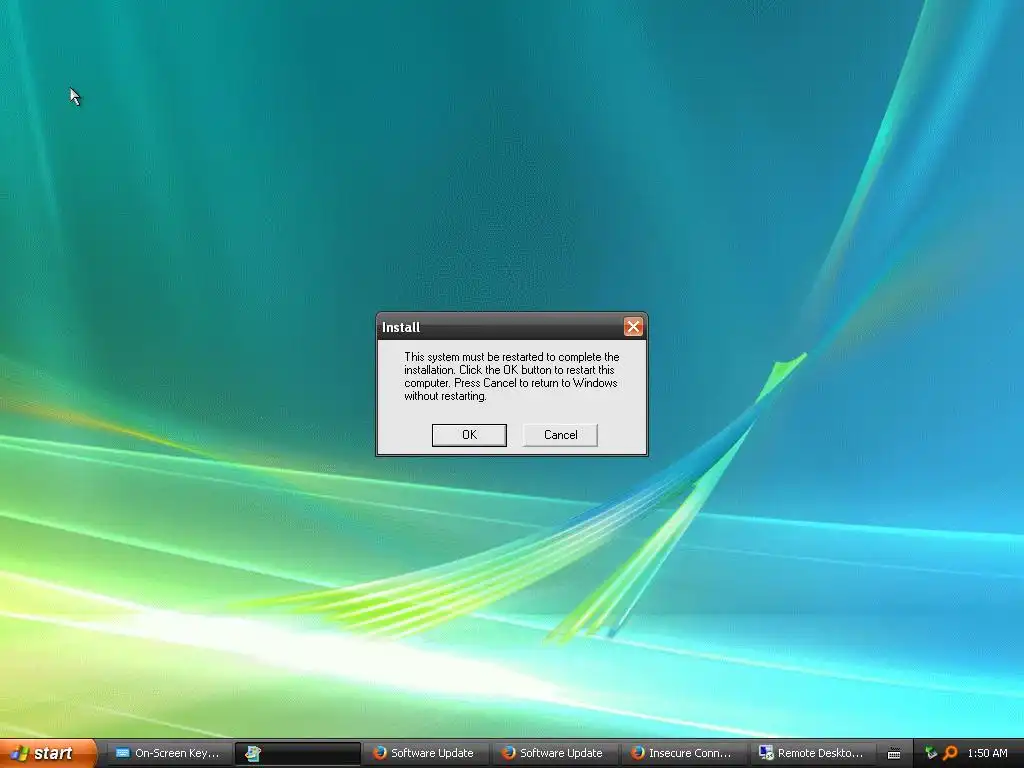1024x768 pixels.
Task: Click the keyboard icon in the taskbar
Action: point(894,754)
